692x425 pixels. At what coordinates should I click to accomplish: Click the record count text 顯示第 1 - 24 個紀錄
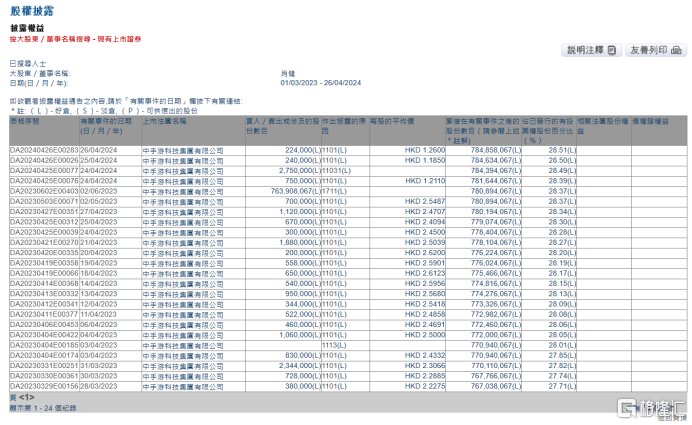43,408
